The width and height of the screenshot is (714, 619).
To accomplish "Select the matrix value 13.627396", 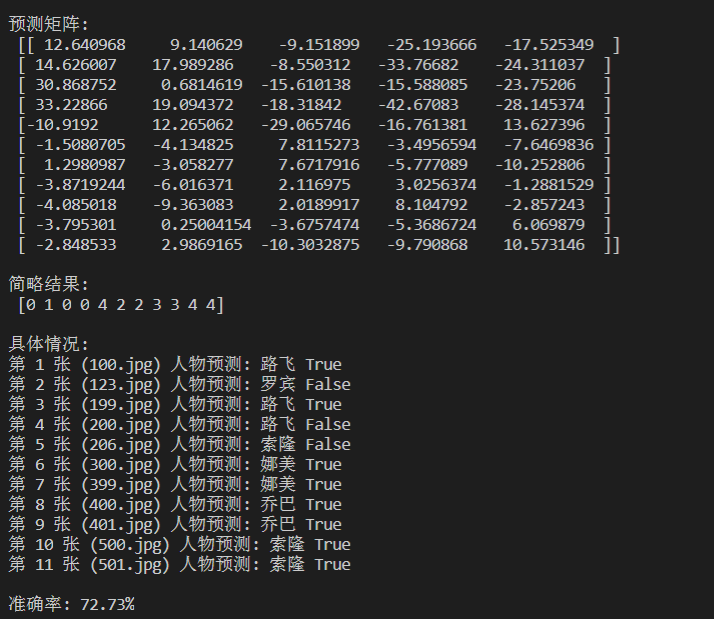I will coord(544,125).
